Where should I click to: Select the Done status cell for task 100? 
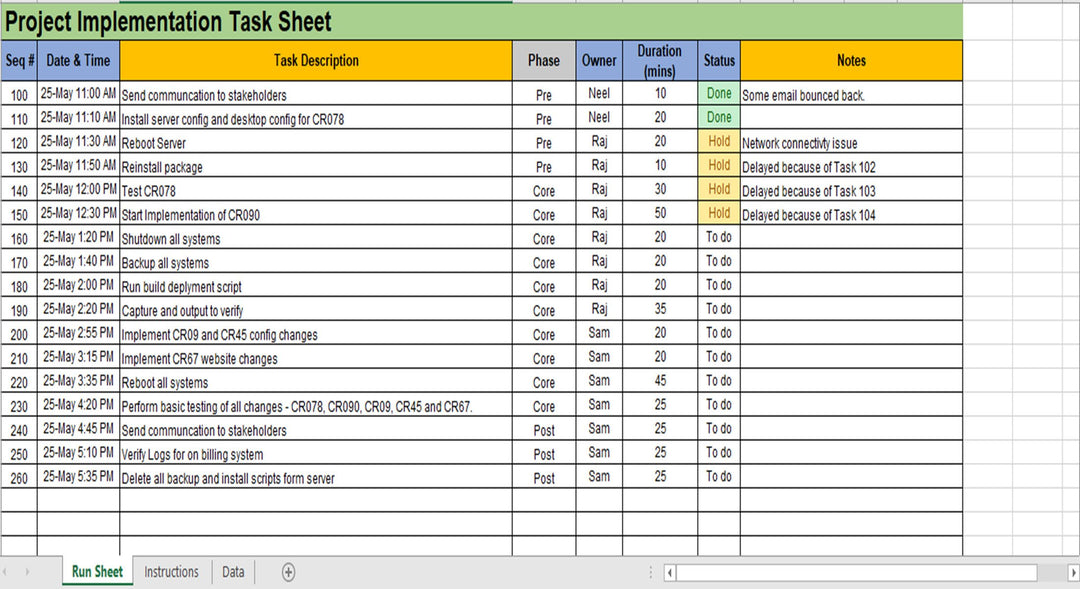pos(719,94)
